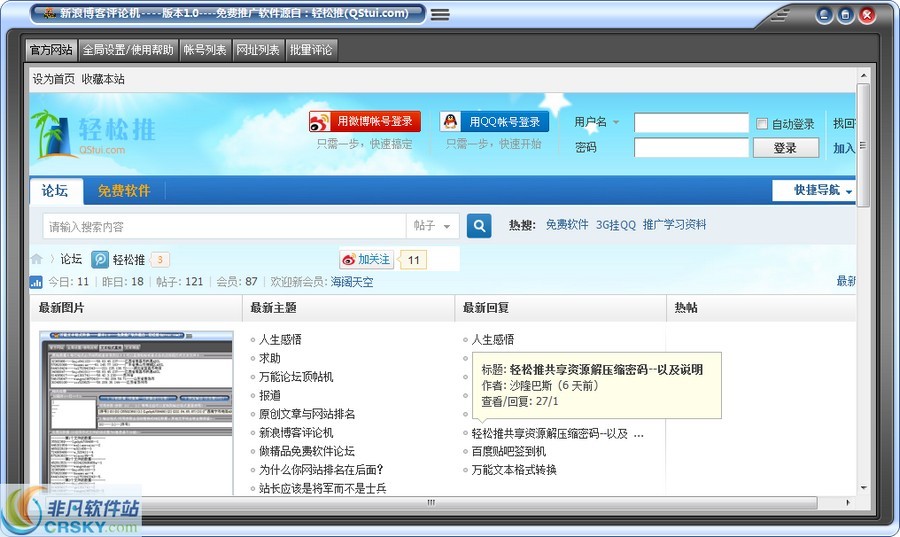
Task: Open the 帖子 search type dropdown
Action: 432,226
